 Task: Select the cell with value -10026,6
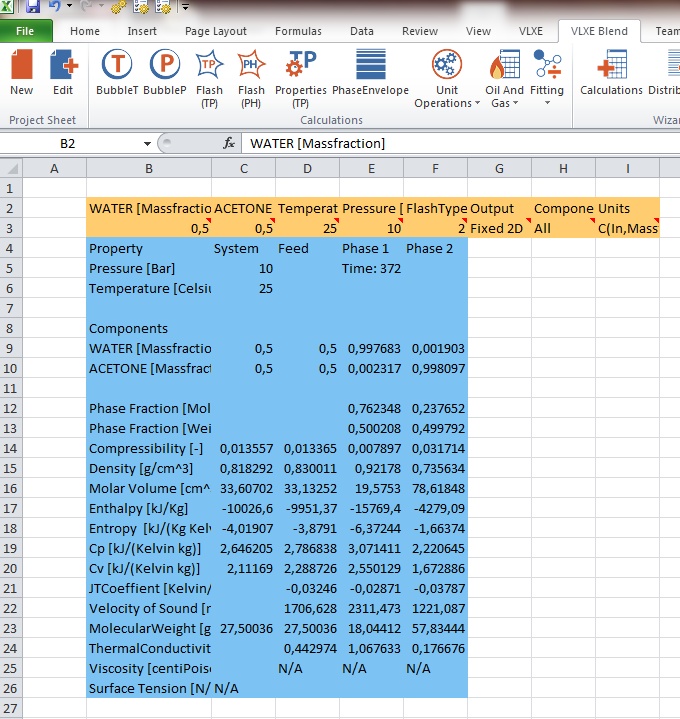(243, 508)
